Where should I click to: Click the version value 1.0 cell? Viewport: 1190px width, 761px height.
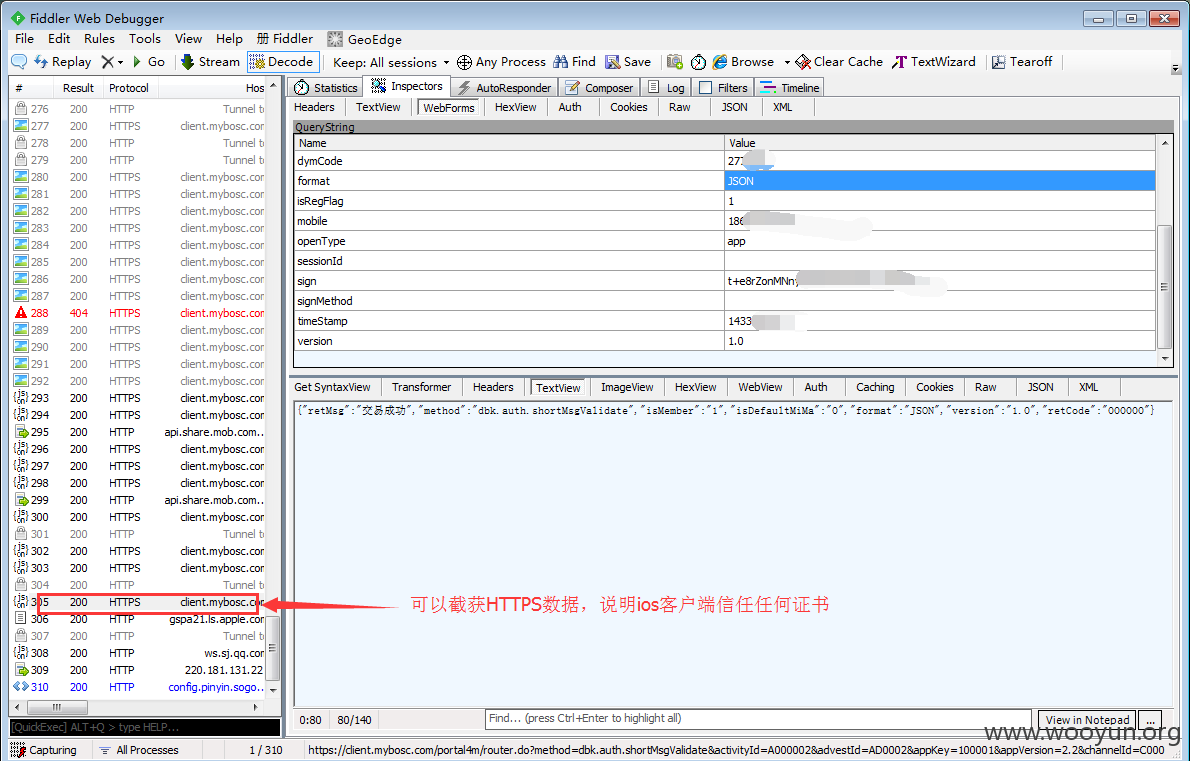pyautogui.click(x=940, y=341)
